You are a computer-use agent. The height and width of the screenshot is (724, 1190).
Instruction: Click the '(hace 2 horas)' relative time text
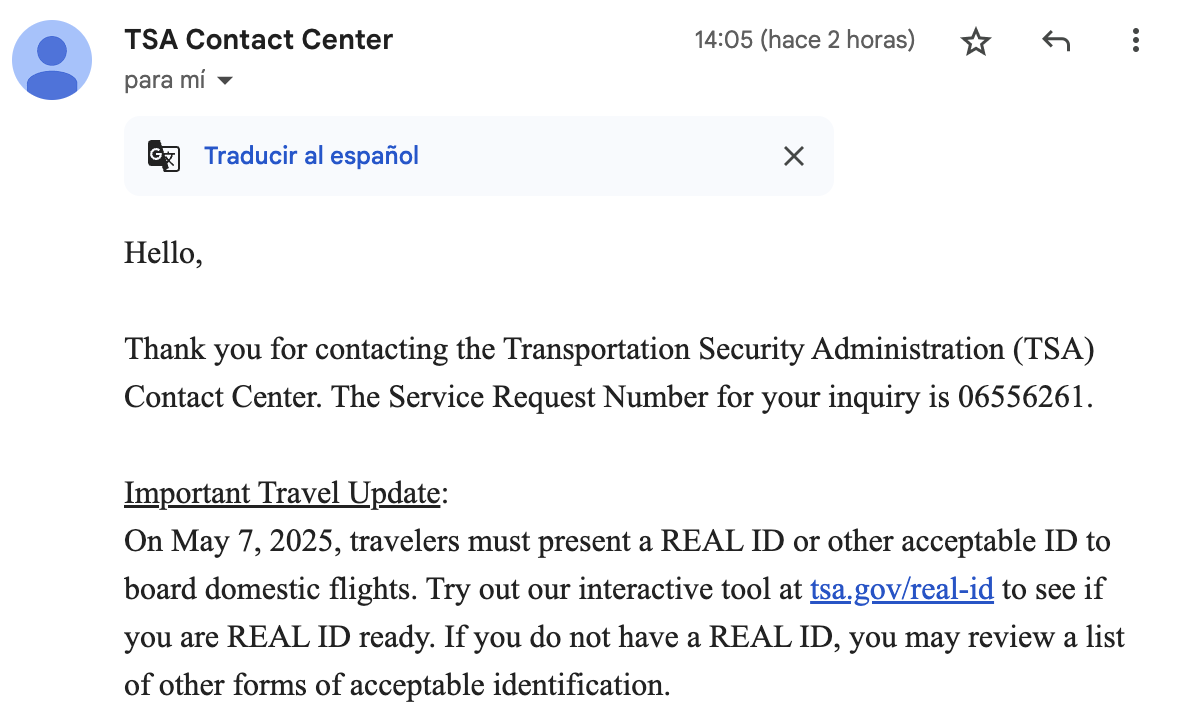click(837, 39)
